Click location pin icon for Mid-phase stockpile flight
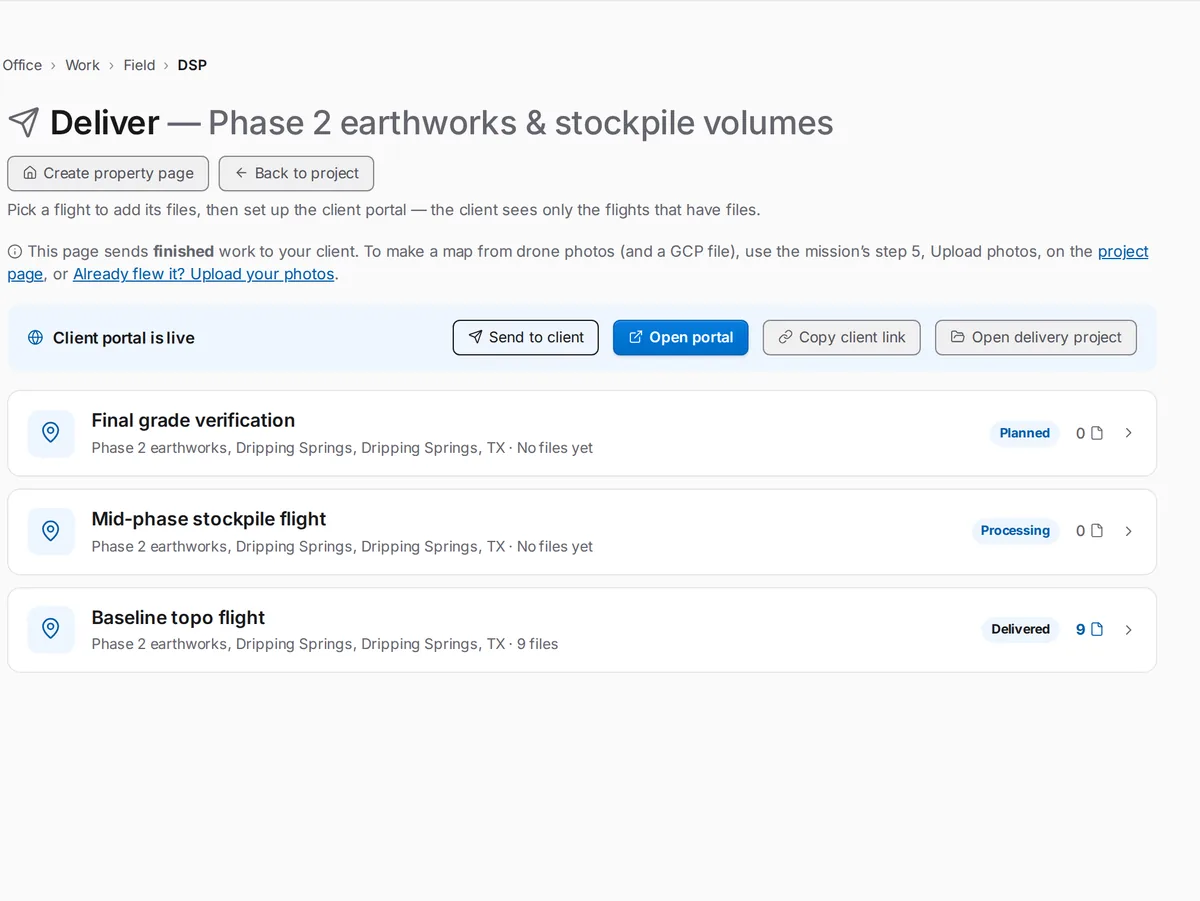 pyautogui.click(x=51, y=531)
